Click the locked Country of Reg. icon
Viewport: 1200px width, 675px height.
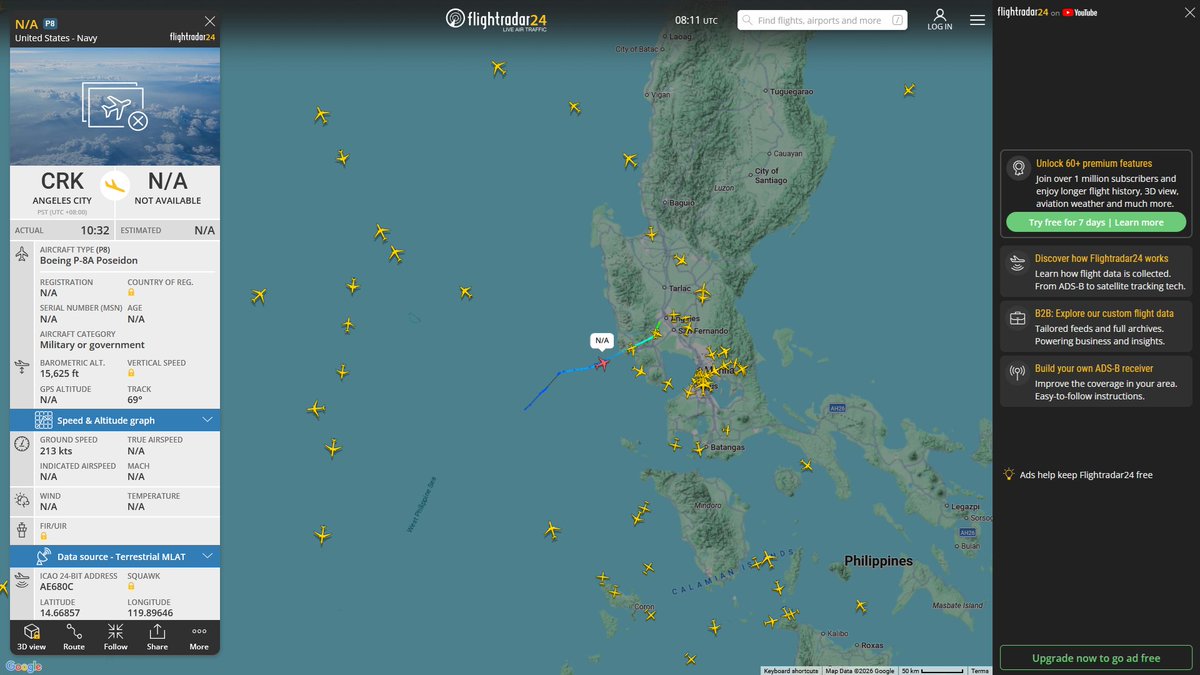(x=131, y=292)
